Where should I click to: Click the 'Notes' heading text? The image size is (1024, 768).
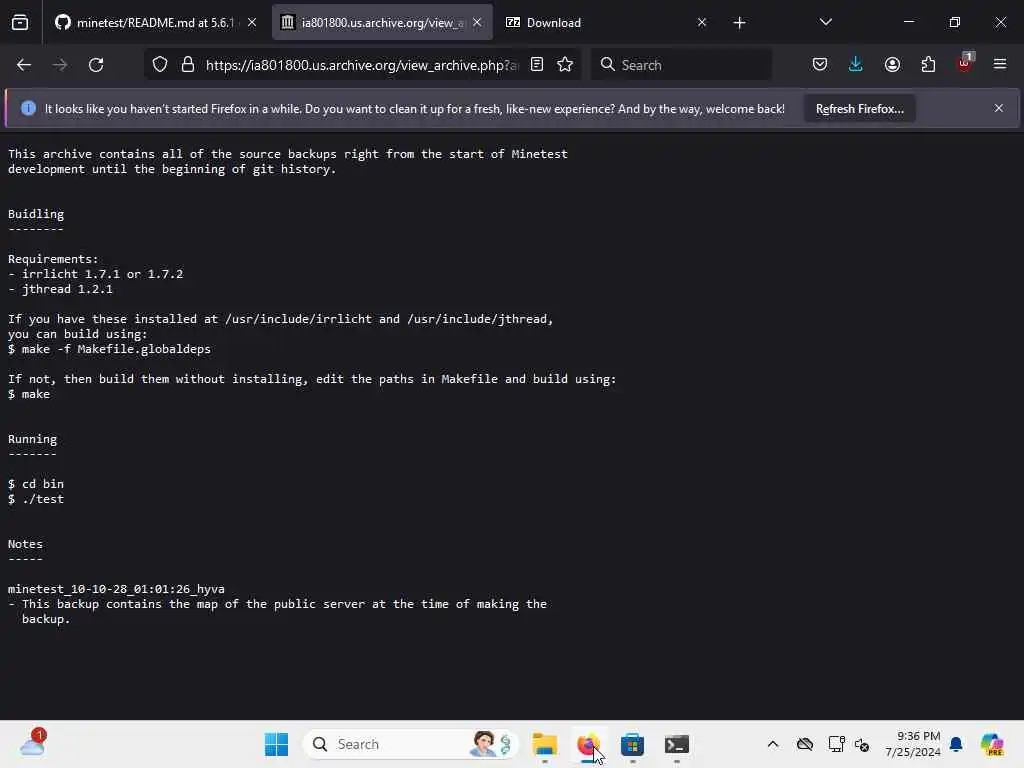25,544
